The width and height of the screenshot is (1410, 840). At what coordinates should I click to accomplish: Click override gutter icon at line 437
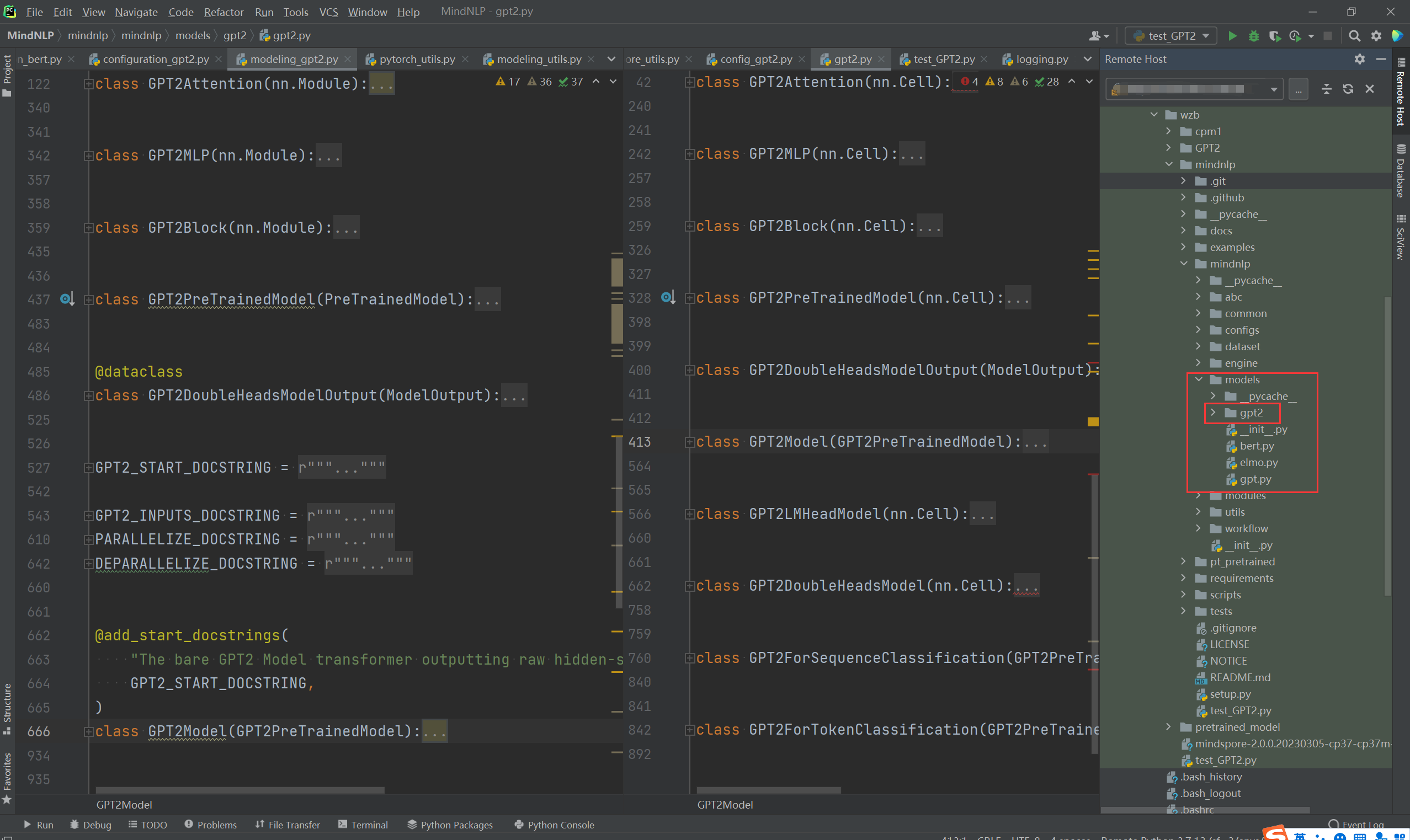(x=67, y=299)
